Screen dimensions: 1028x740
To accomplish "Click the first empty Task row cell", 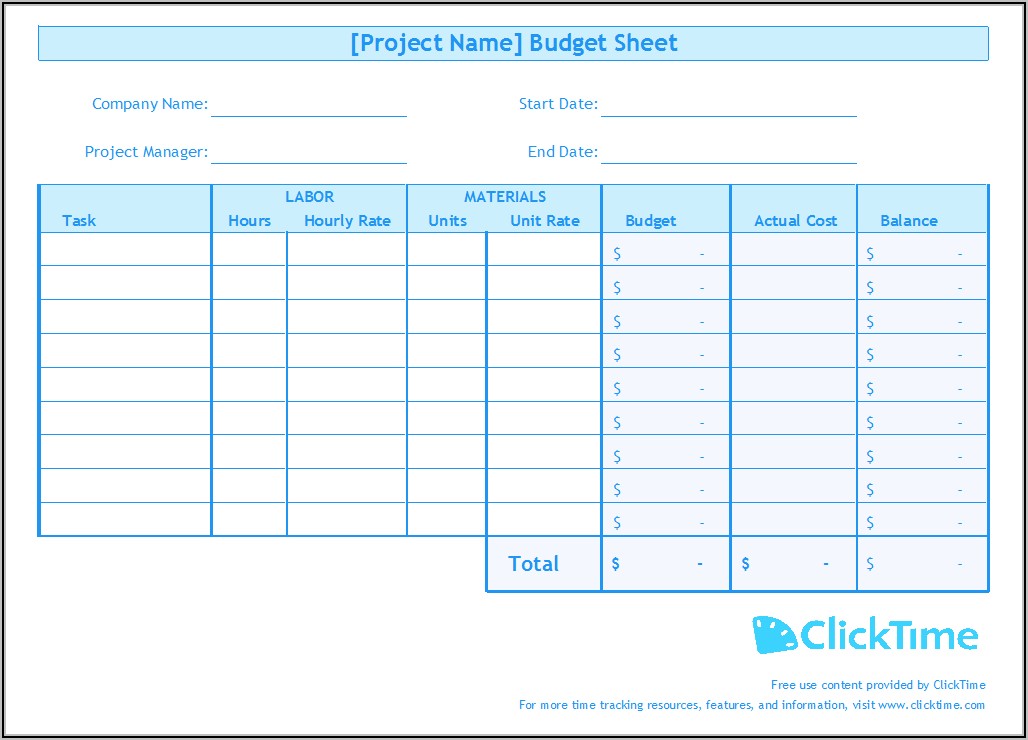I will pos(126,249).
